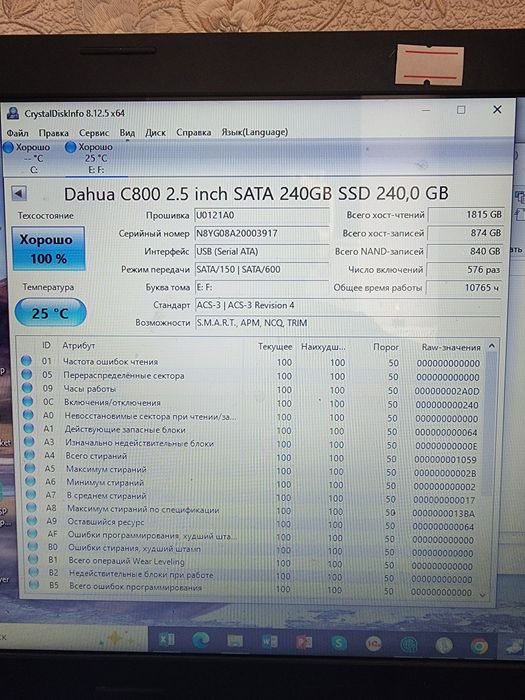The height and width of the screenshot is (700, 525).
Task: Click status circle for attribute 09 Часы работы
Action: point(27,388)
